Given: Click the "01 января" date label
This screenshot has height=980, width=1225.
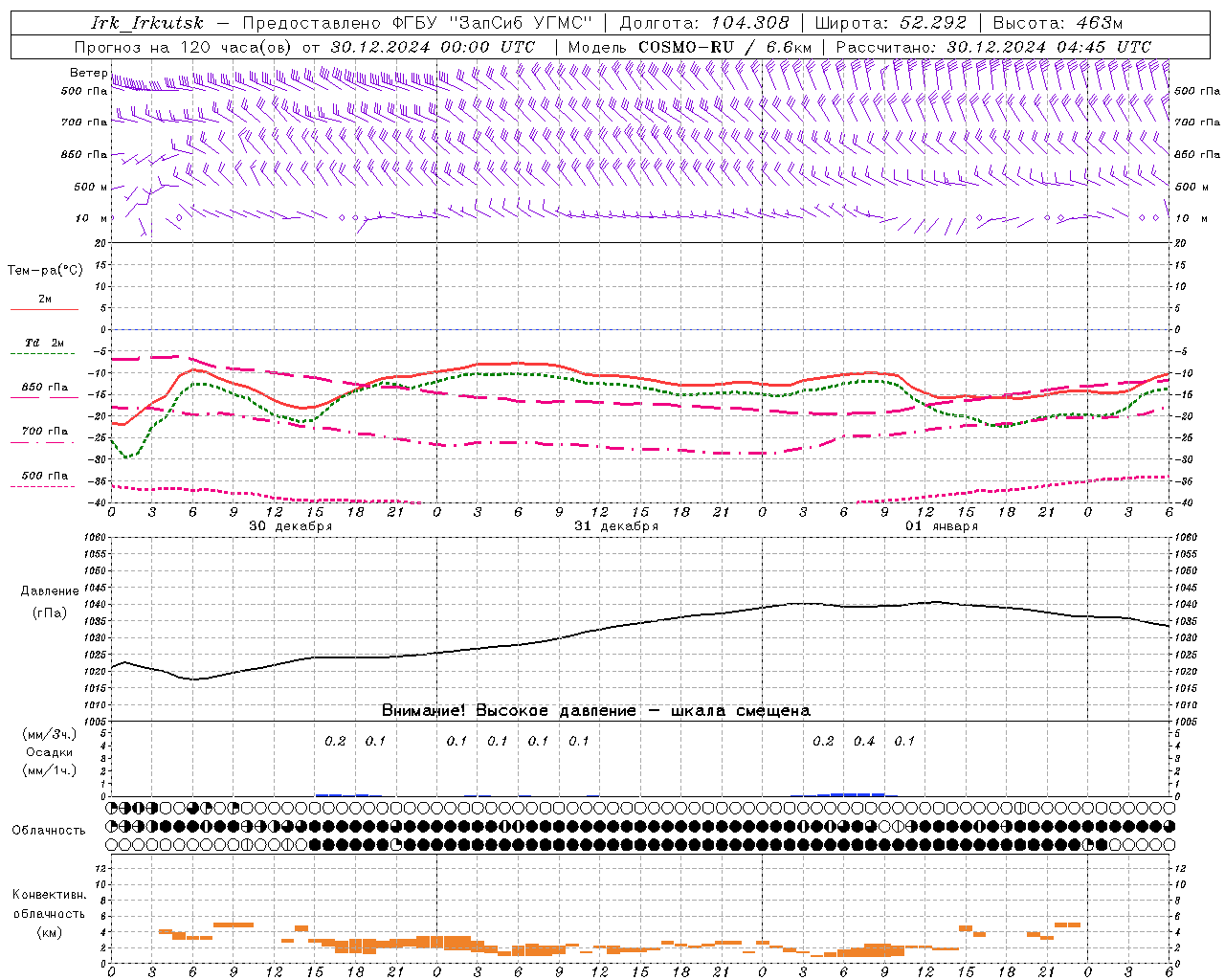Looking at the screenshot, I should tap(942, 526).
